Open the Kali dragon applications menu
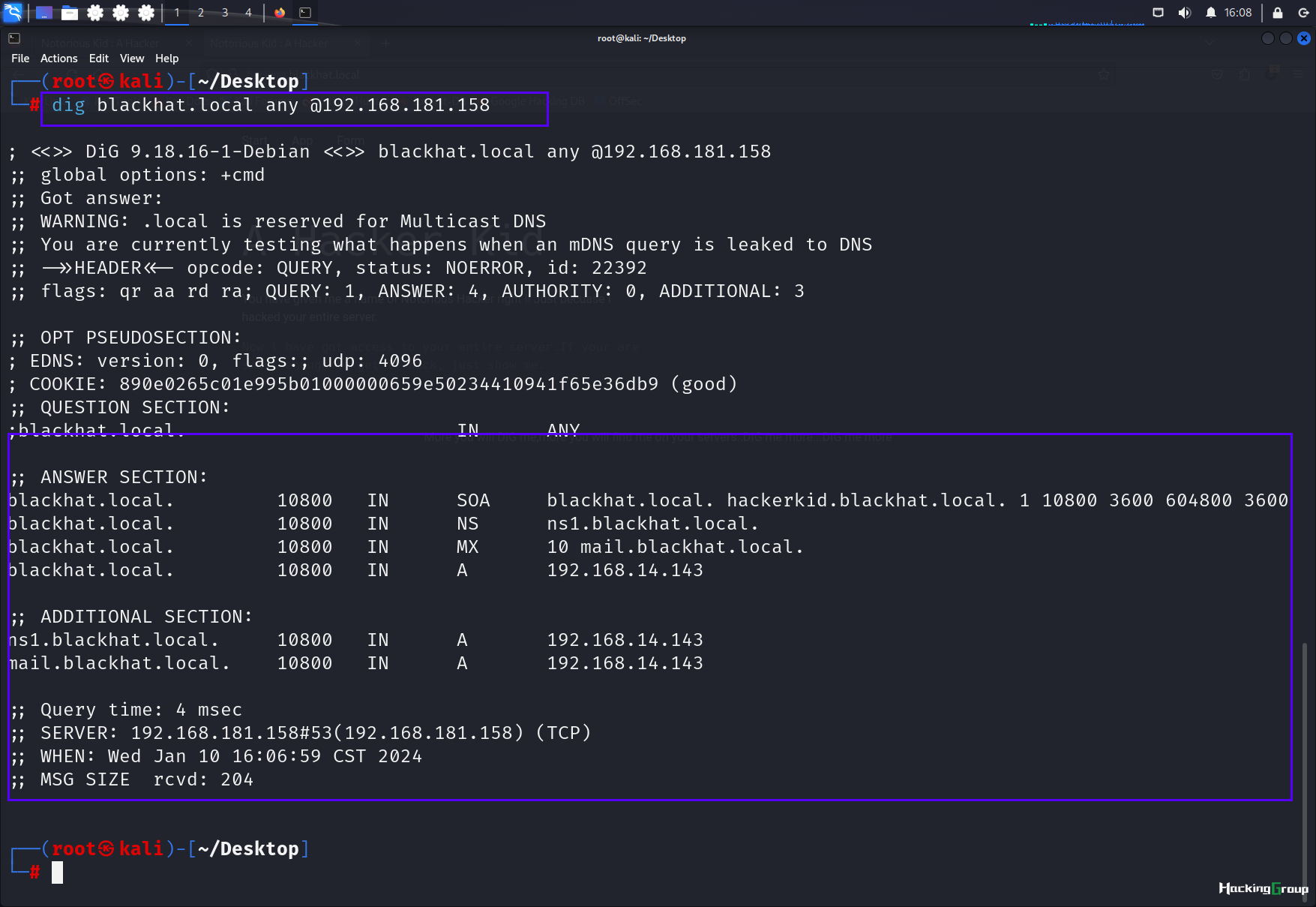The height and width of the screenshot is (907, 1316). tap(13, 12)
